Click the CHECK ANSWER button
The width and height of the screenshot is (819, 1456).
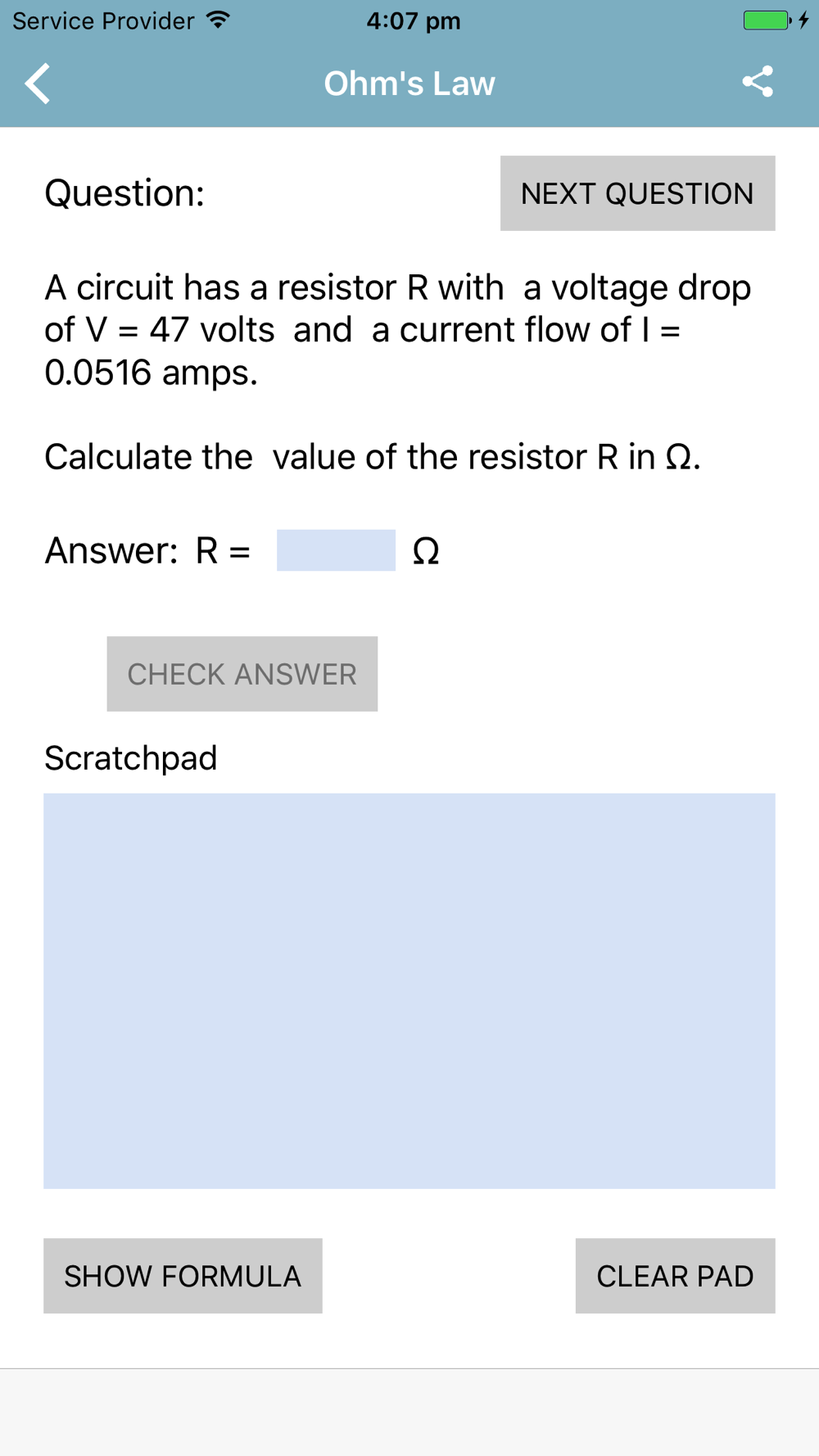tap(242, 674)
